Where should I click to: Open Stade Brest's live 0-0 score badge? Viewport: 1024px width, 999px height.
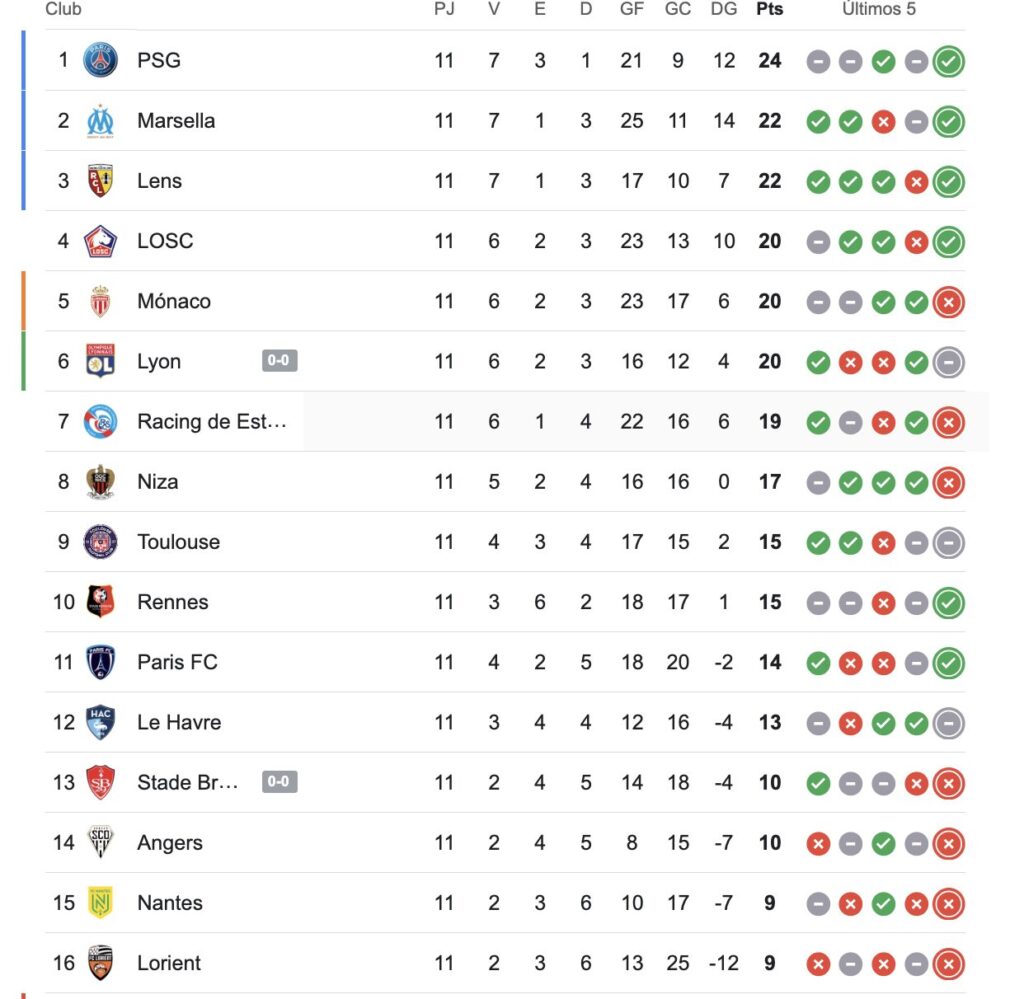coord(279,782)
